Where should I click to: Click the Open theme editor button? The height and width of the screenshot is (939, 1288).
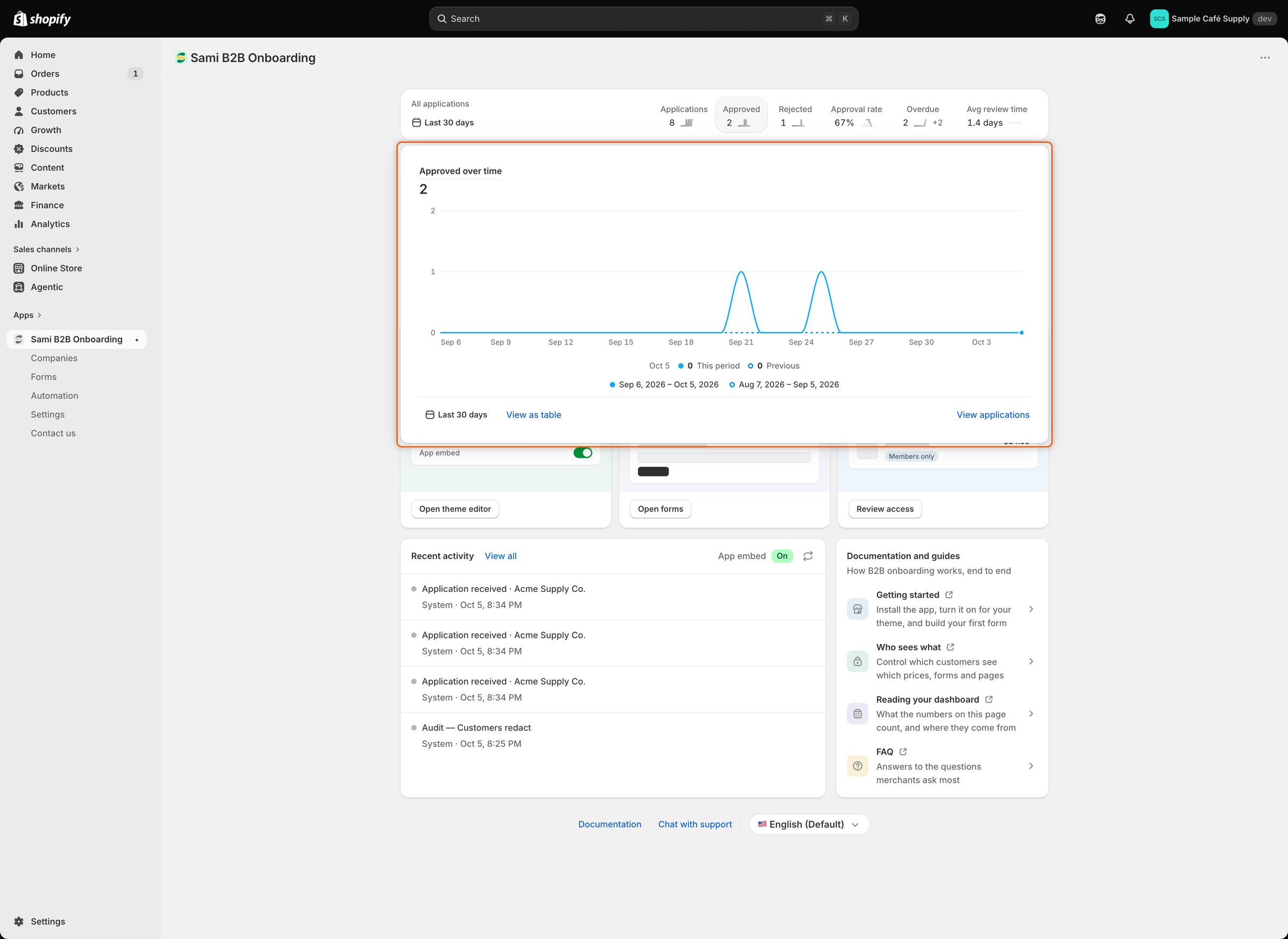pyautogui.click(x=455, y=509)
